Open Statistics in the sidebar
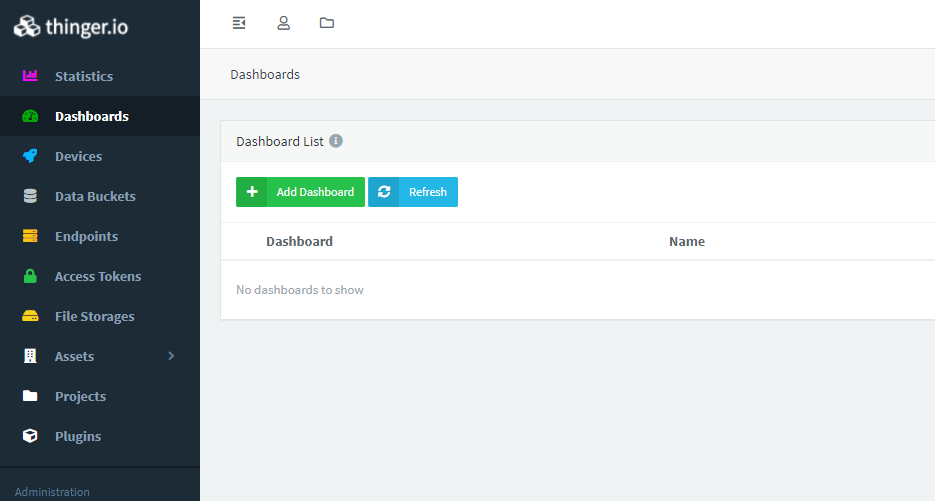Image resolution: width=935 pixels, height=501 pixels. [x=84, y=76]
